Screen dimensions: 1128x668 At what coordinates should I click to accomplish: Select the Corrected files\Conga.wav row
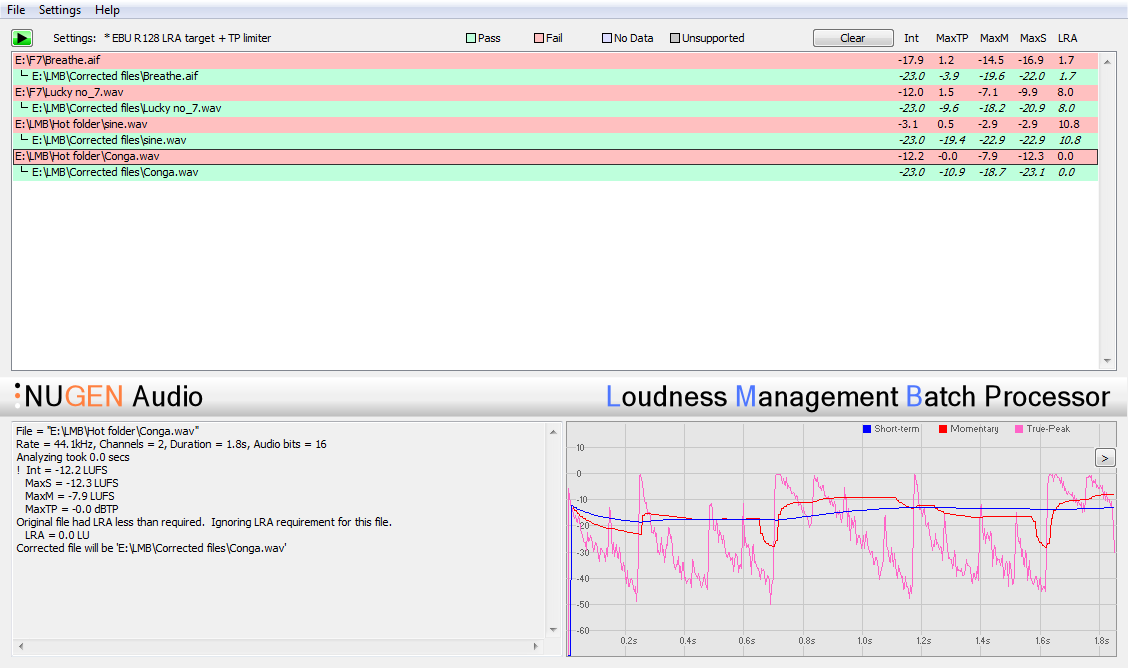pyautogui.click(x=555, y=173)
